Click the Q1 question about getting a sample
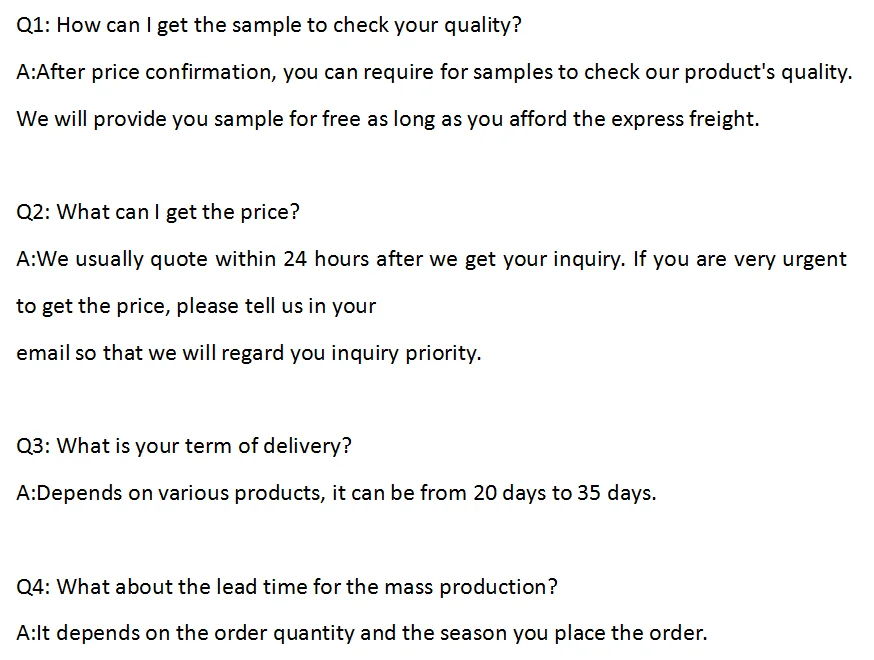Screen dimensions: 874x660 269,26
